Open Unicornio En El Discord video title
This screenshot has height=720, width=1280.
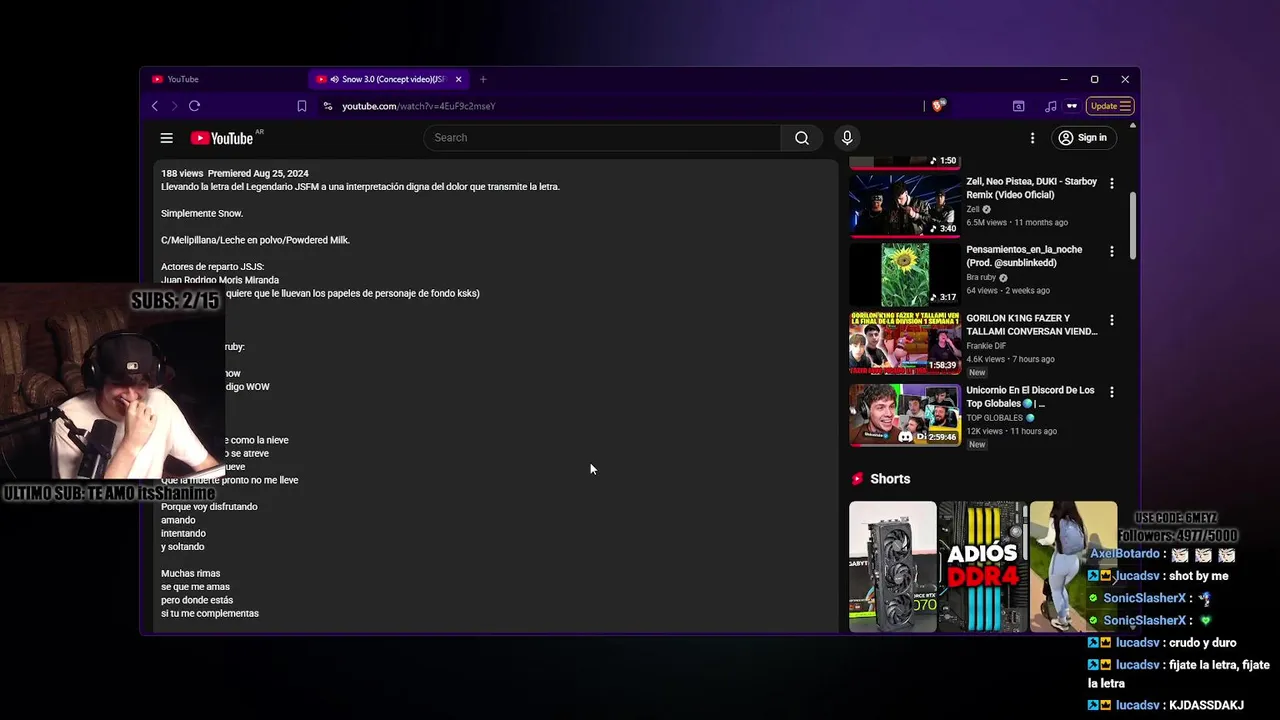click(1030, 397)
